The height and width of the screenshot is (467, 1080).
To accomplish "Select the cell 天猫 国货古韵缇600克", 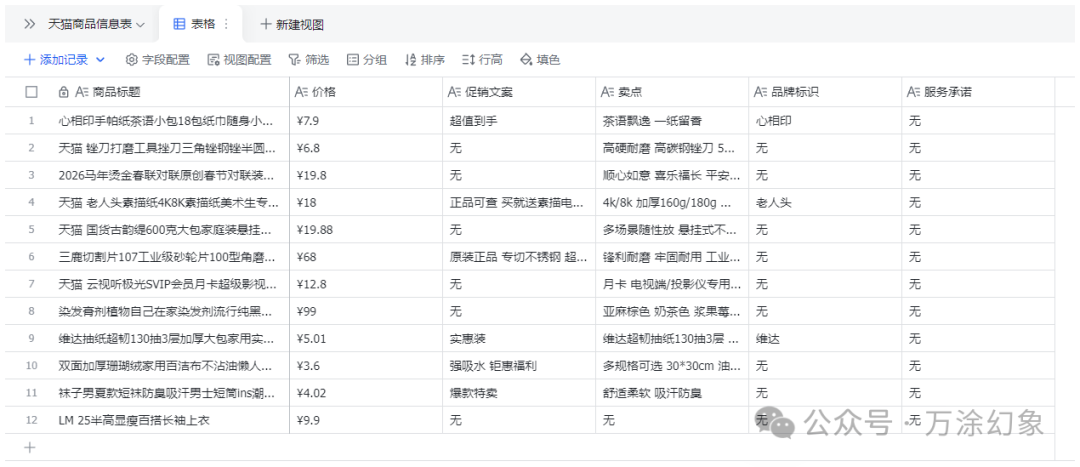I will click(173, 229).
